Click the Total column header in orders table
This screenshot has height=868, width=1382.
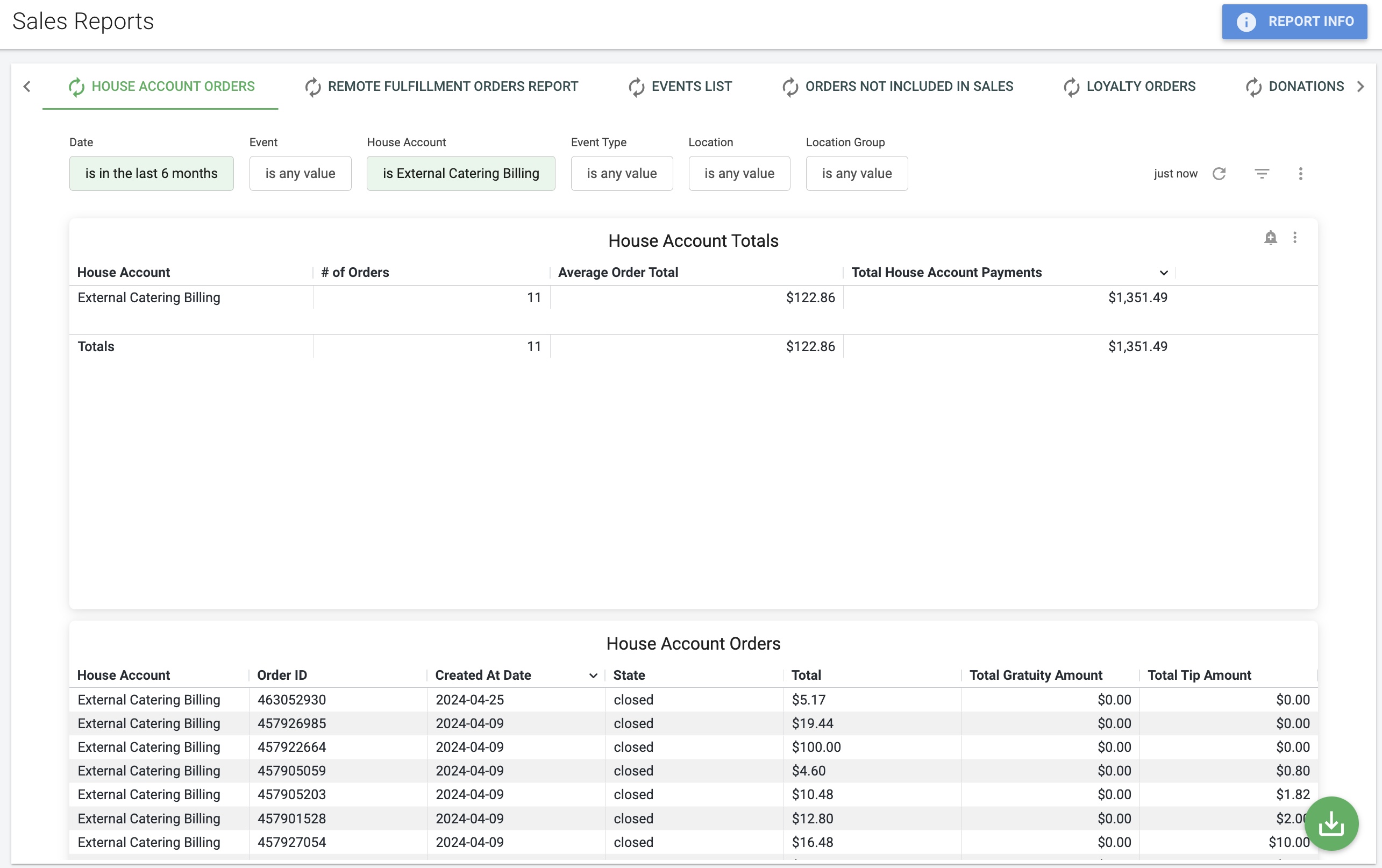[807, 675]
